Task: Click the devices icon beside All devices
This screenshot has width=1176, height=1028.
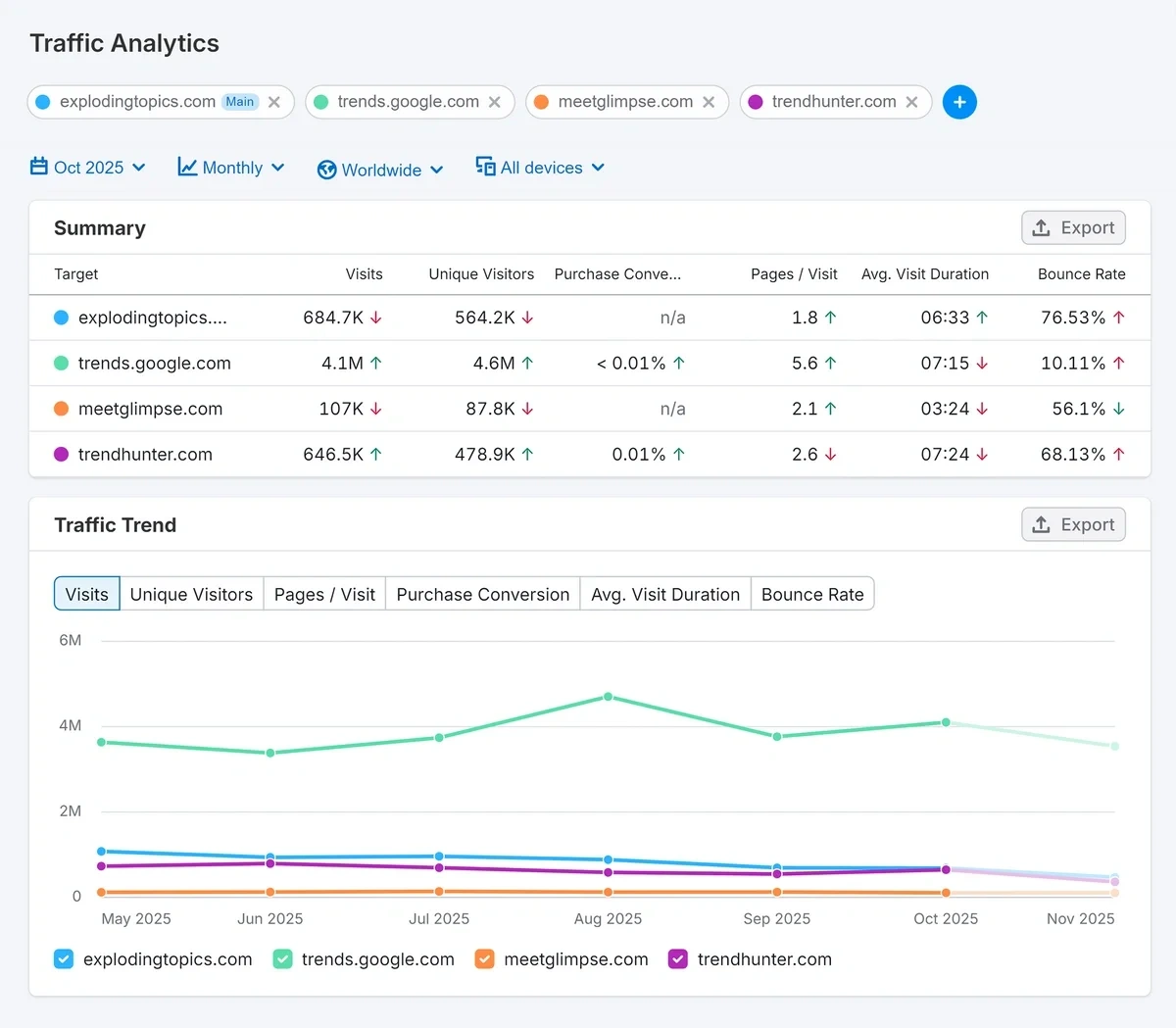Action: (485, 167)
